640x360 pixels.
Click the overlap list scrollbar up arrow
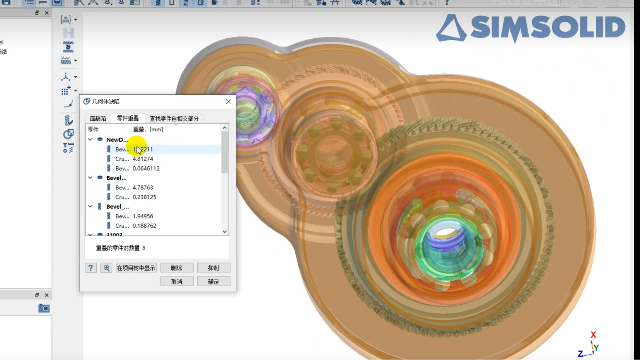coord(224,128)
